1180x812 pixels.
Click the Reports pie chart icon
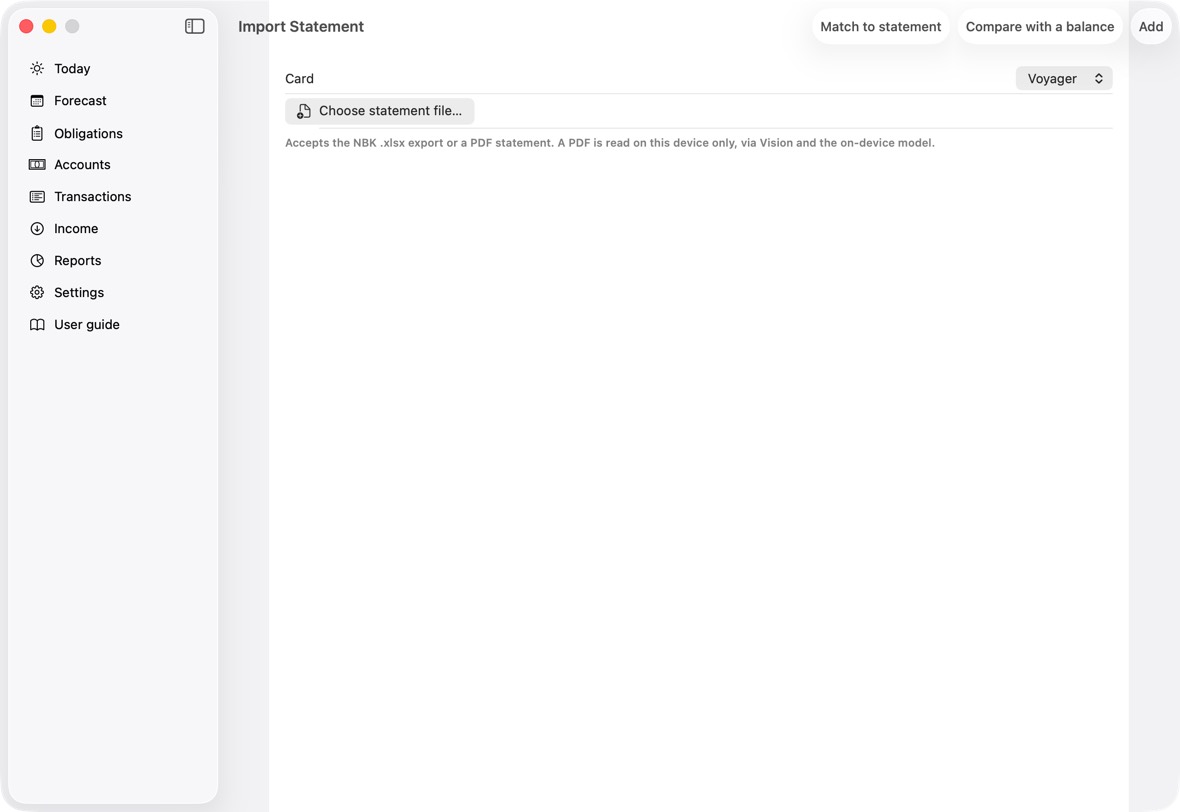(37, 260)
